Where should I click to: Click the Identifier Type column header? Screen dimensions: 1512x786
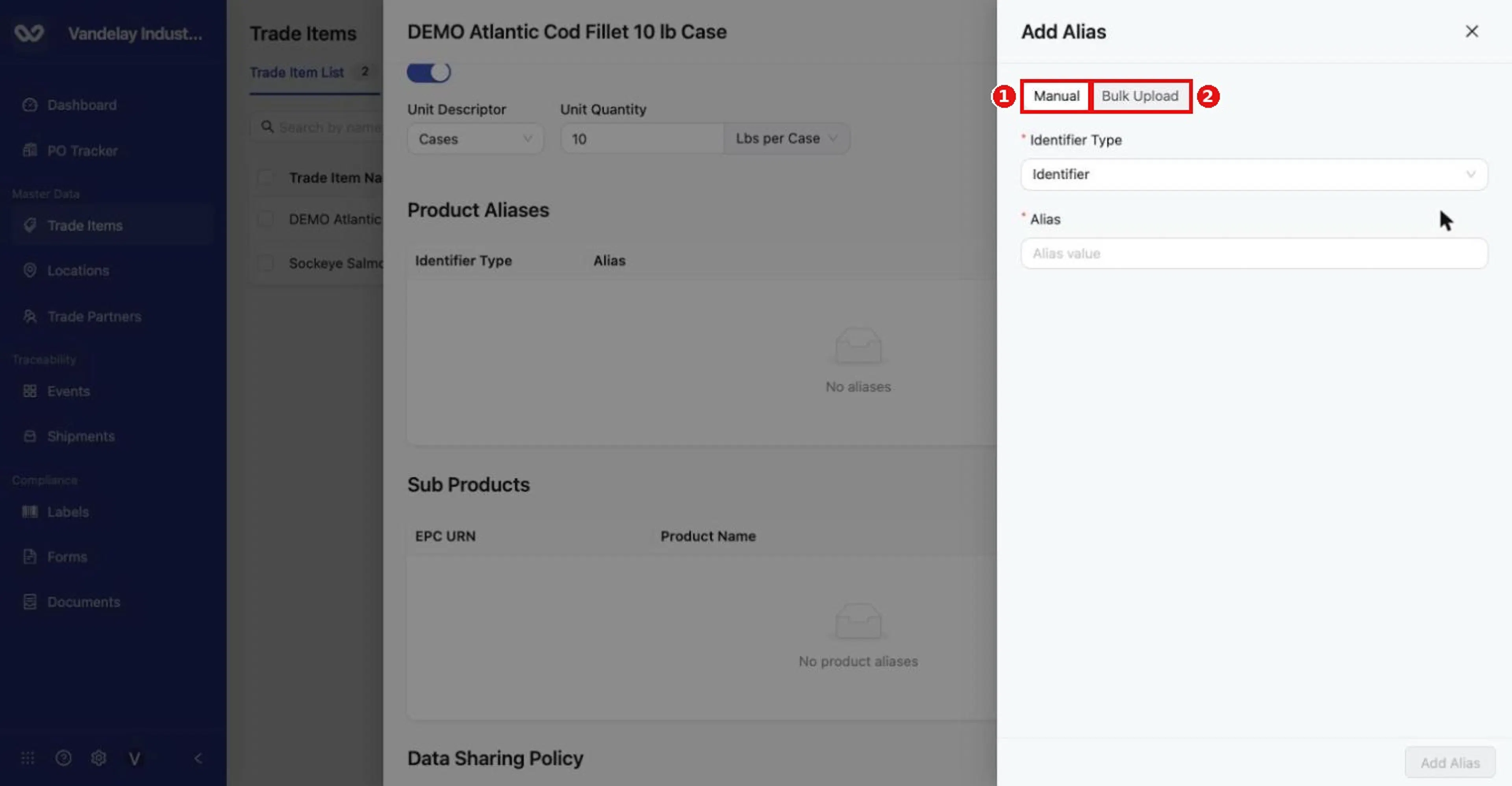tap(463, 260)
